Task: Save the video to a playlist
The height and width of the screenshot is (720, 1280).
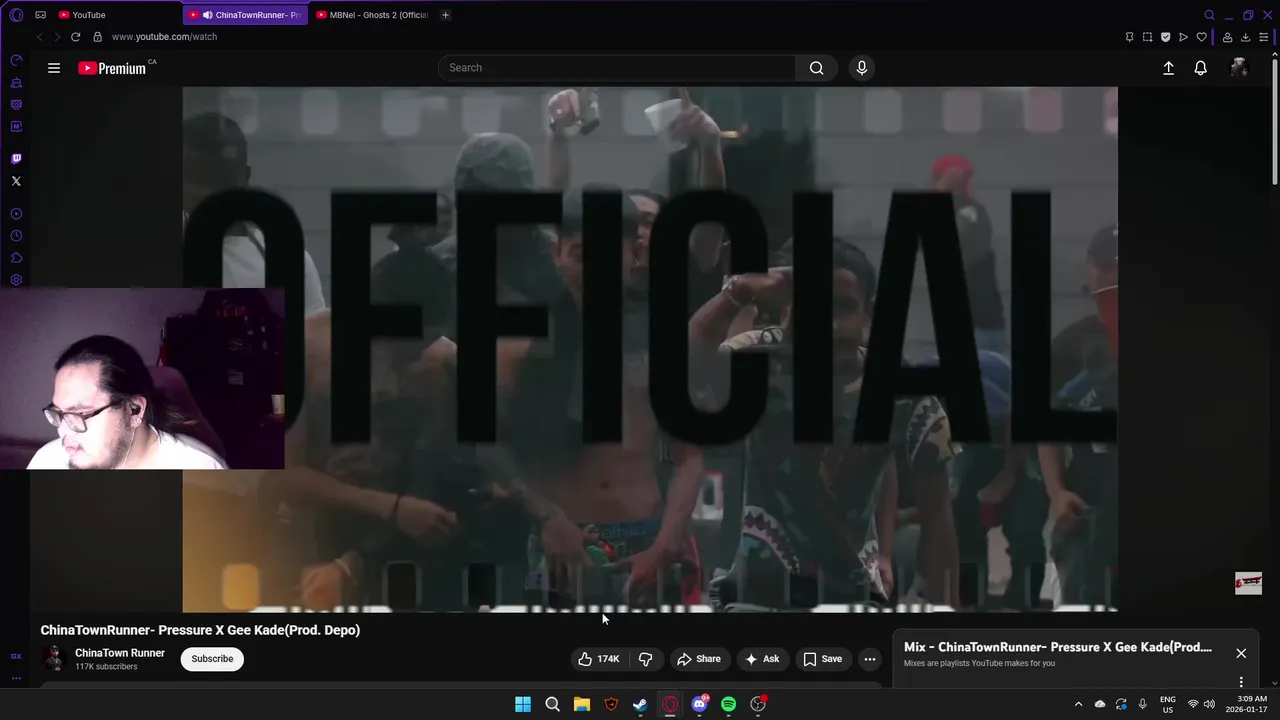Action: pyautogui.click(x=822, y=659)
